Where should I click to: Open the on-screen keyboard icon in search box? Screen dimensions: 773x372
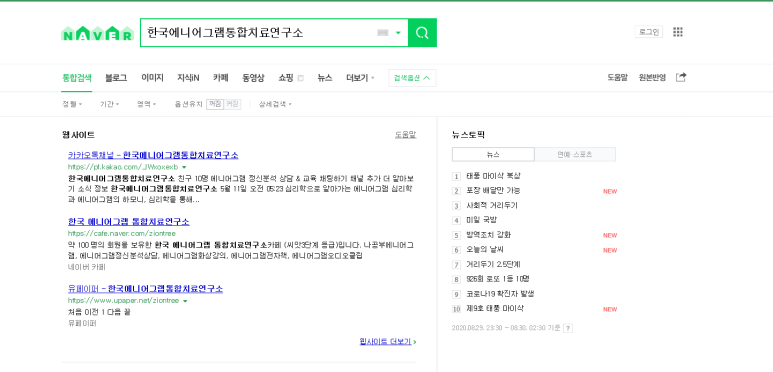point(383,33)
